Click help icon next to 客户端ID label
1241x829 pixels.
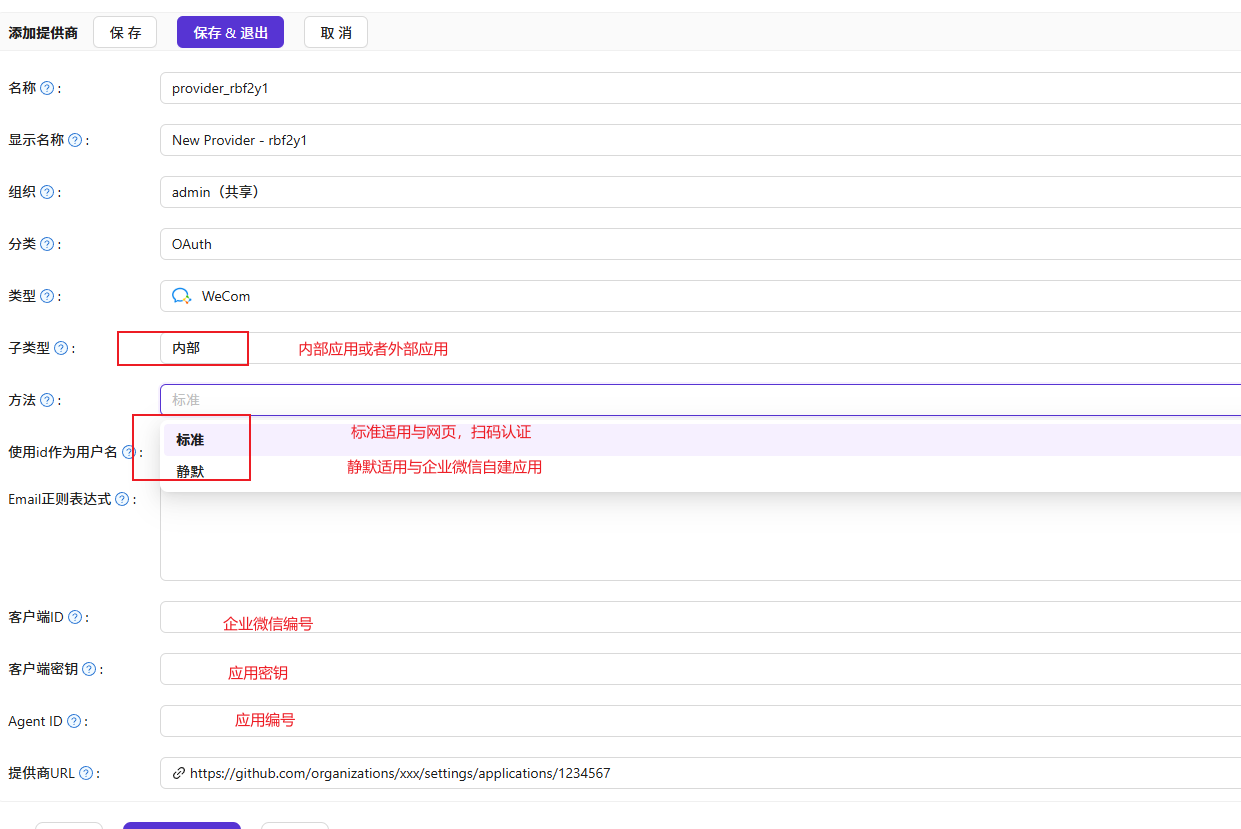pyautogui.click(x=75, y=617)
